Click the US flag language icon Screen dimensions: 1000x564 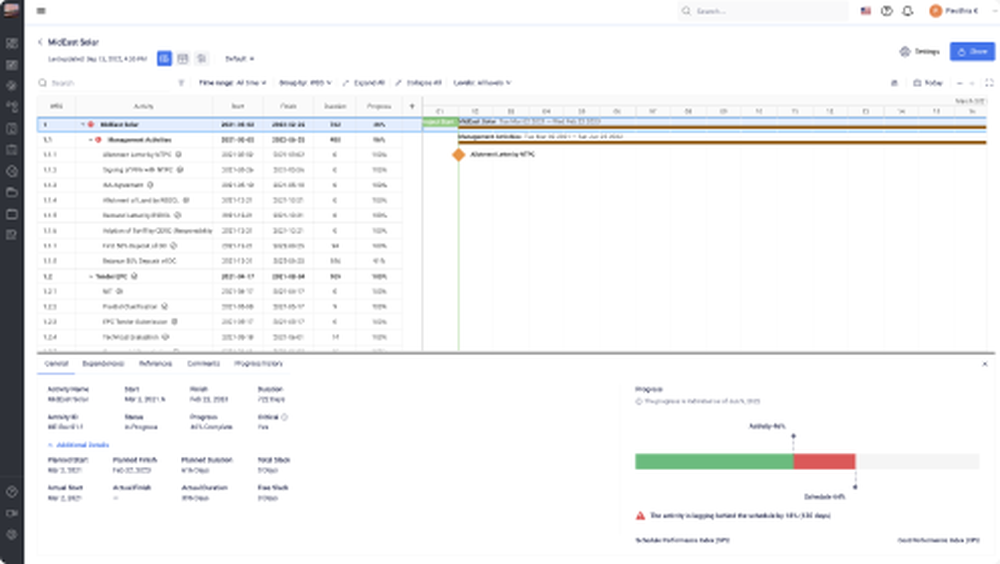click(x=865, y=11)
